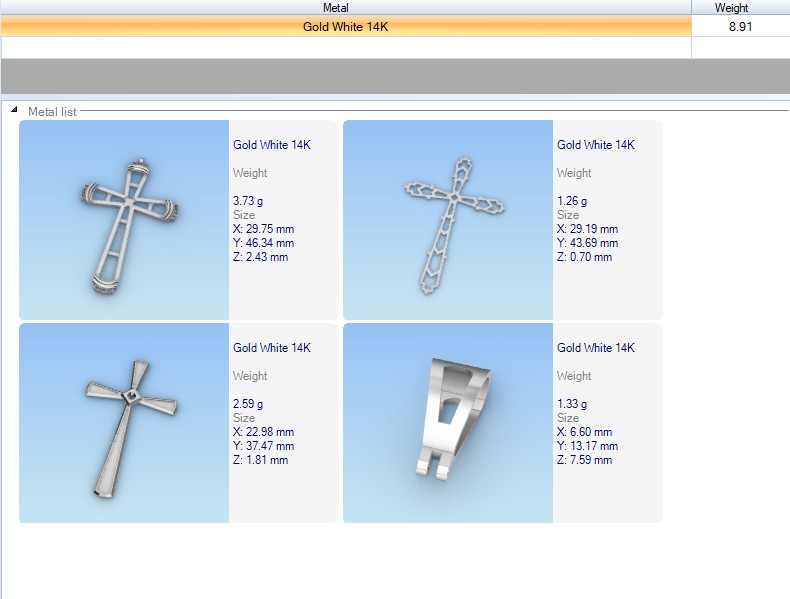Click the Metal column header

pyautogui.click(x=345, y=7)
